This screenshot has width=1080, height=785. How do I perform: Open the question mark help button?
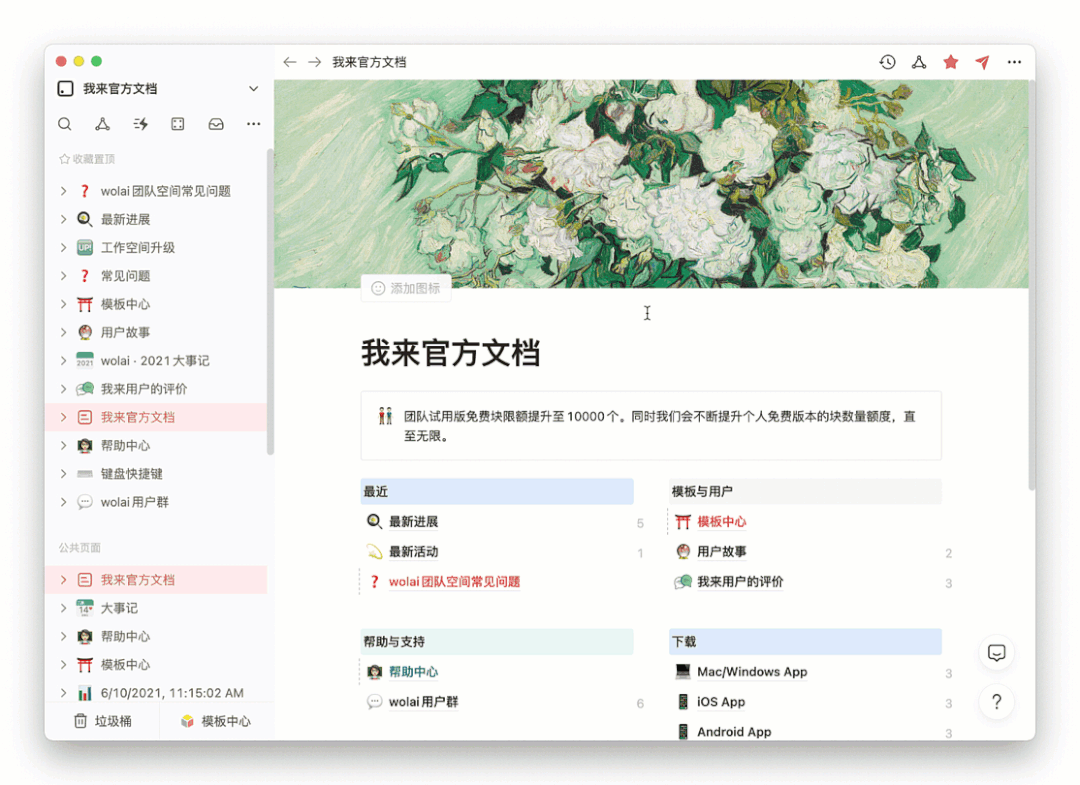pos(997,702)
